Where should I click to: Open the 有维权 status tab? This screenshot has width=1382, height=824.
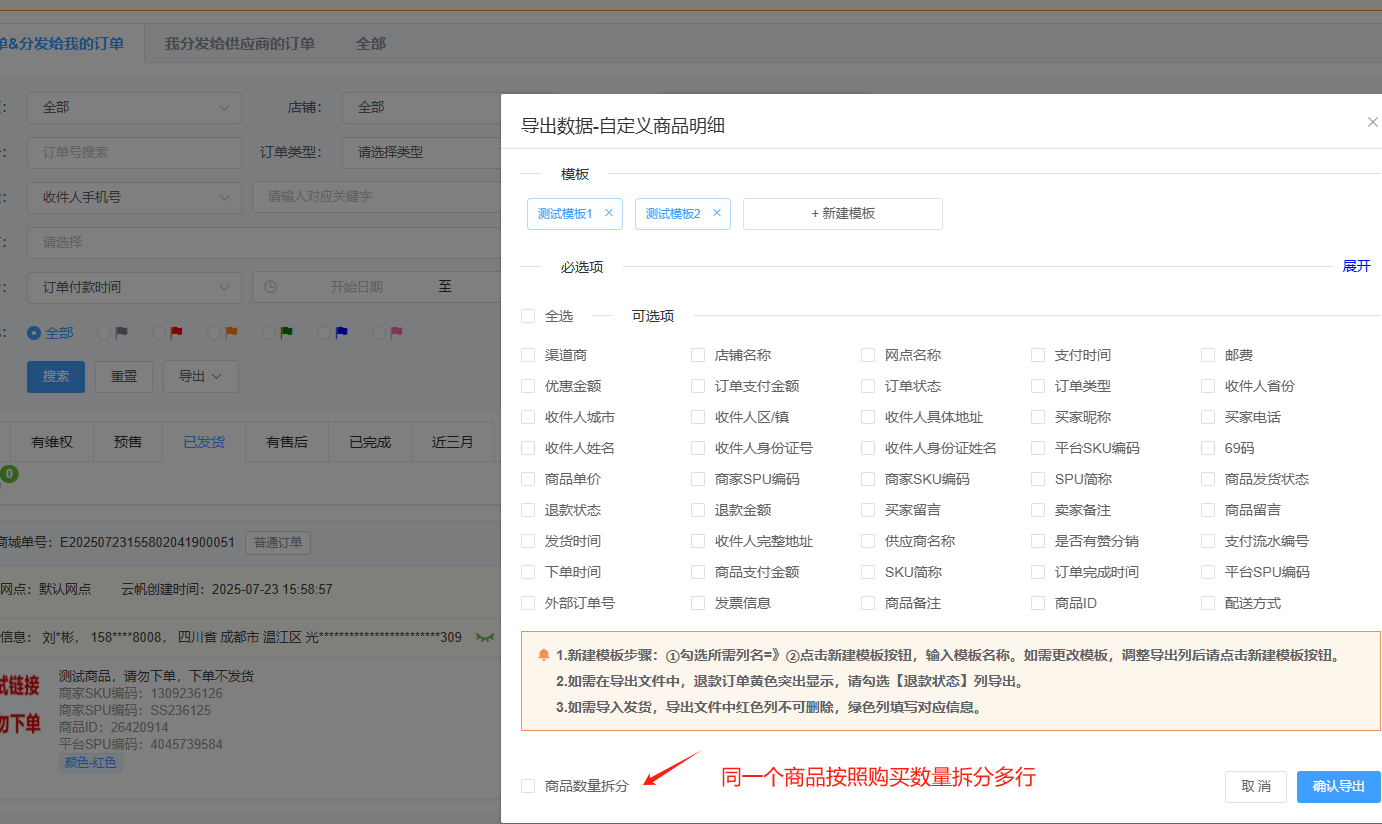(x=52, y=442)
